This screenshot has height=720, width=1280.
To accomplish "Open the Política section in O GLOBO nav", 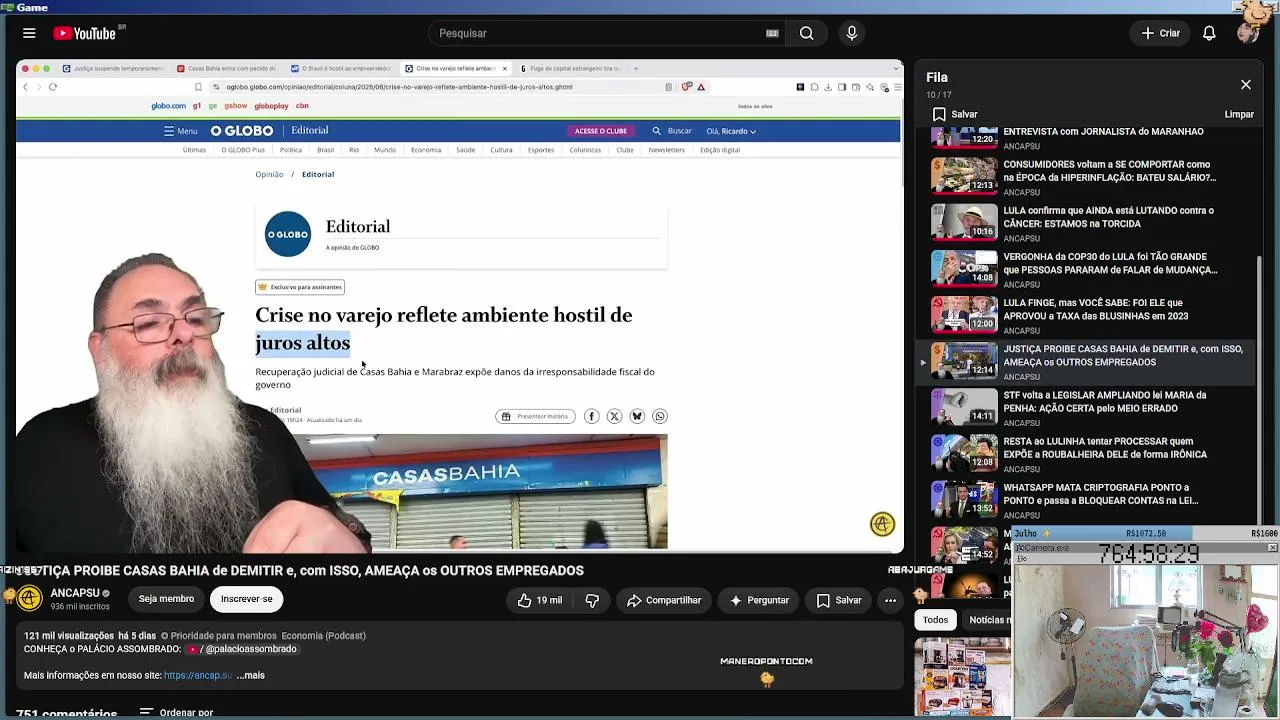I will tap(291, 150).
